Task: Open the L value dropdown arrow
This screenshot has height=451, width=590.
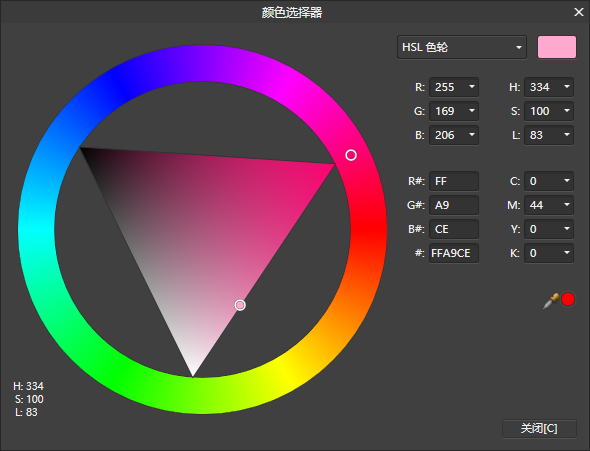Action: tap(567, 135)
